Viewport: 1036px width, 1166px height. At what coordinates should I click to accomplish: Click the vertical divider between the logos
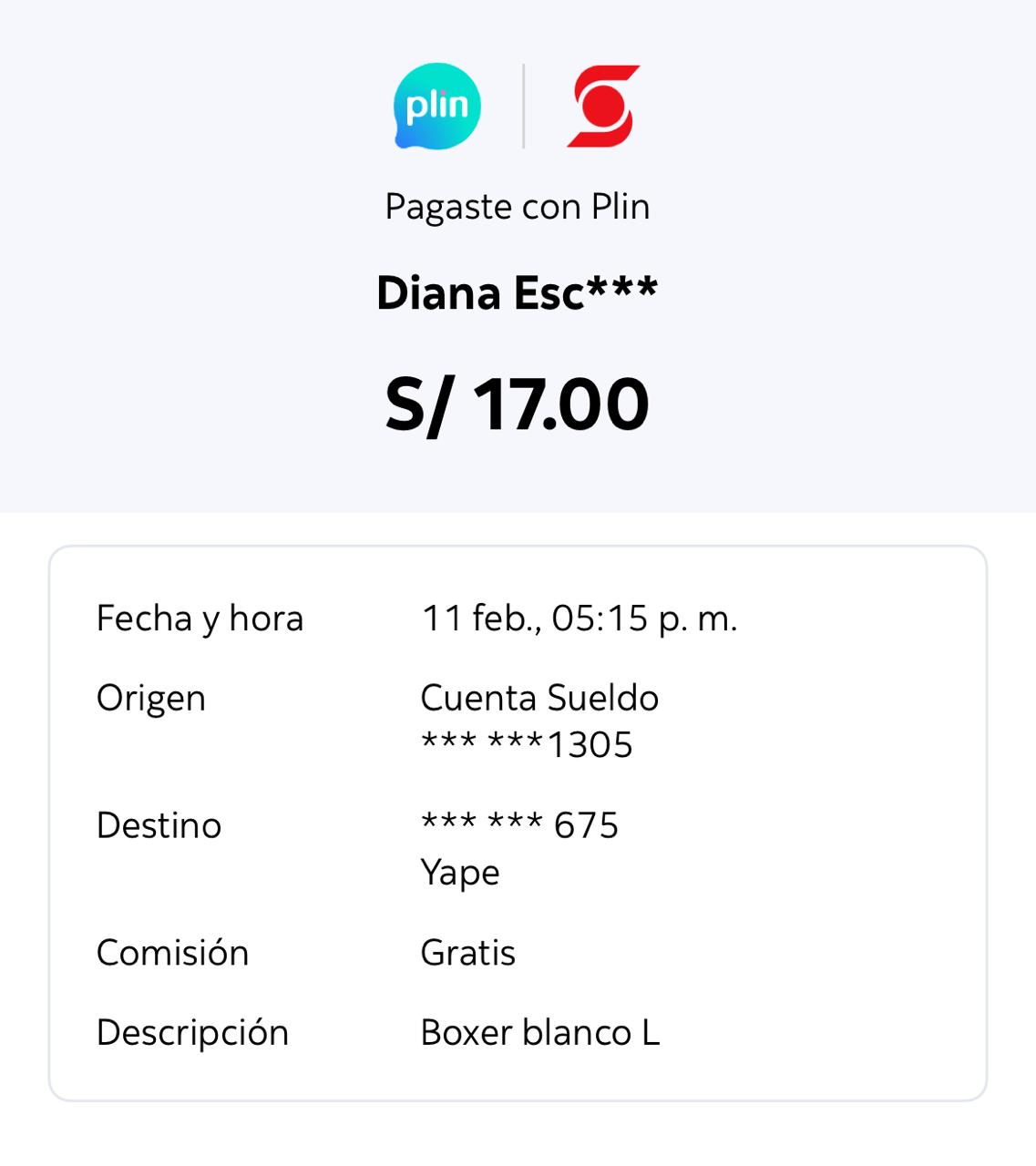click(x=523, y=107)
